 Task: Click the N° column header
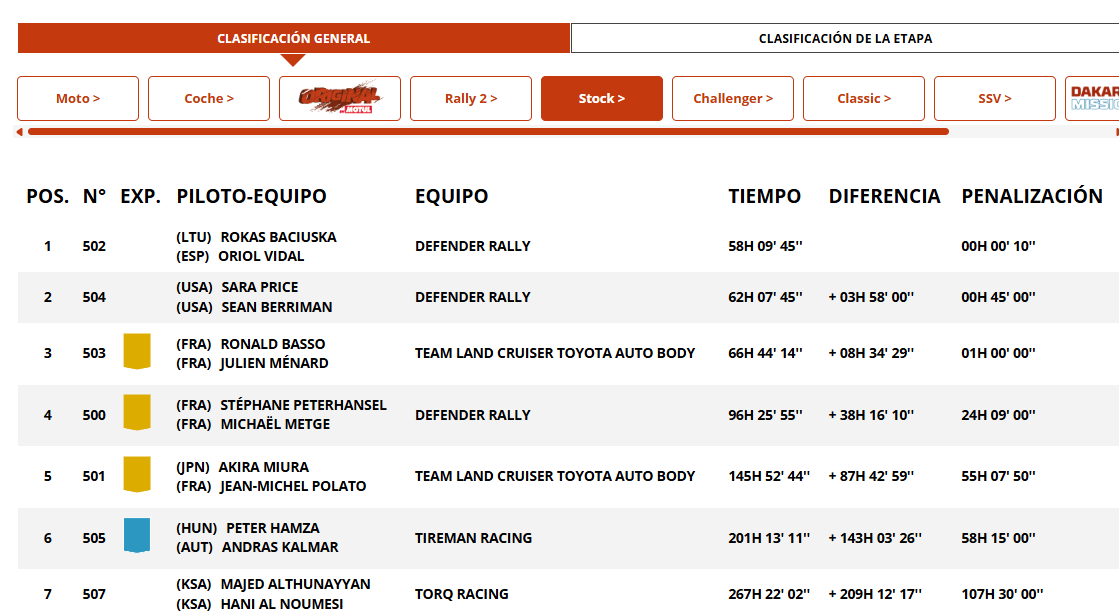tap(94, 196)
